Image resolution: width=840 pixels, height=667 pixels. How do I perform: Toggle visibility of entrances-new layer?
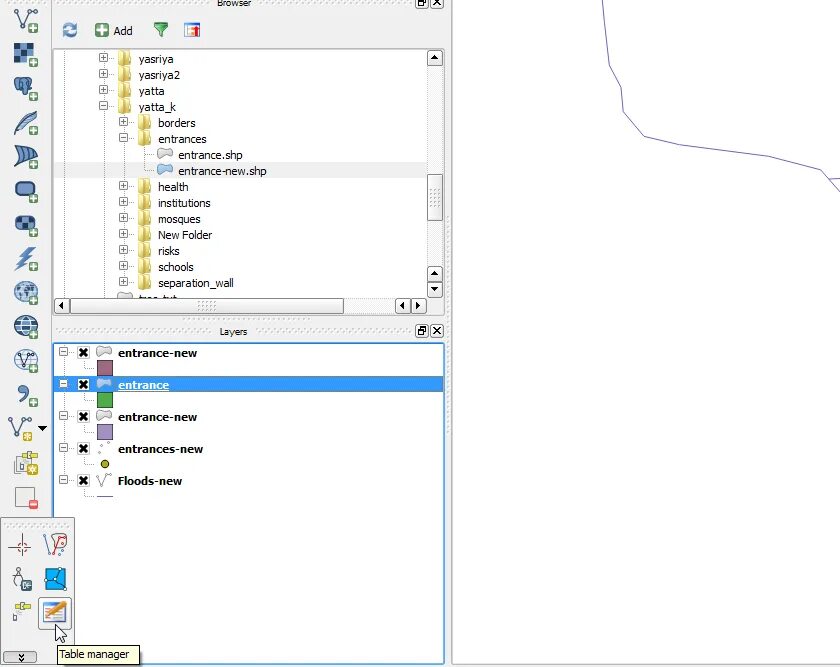click(83, 448)
